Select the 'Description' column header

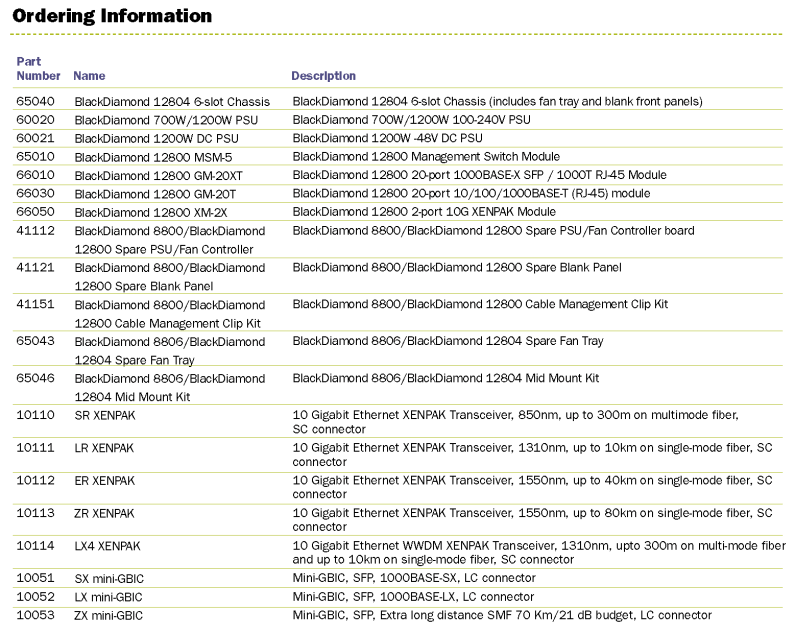click(323, 76)
